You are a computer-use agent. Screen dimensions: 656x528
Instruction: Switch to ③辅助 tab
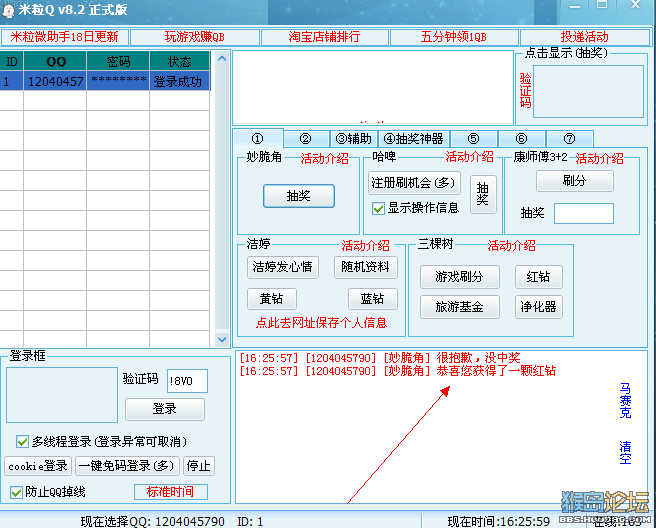click(354, 138)
